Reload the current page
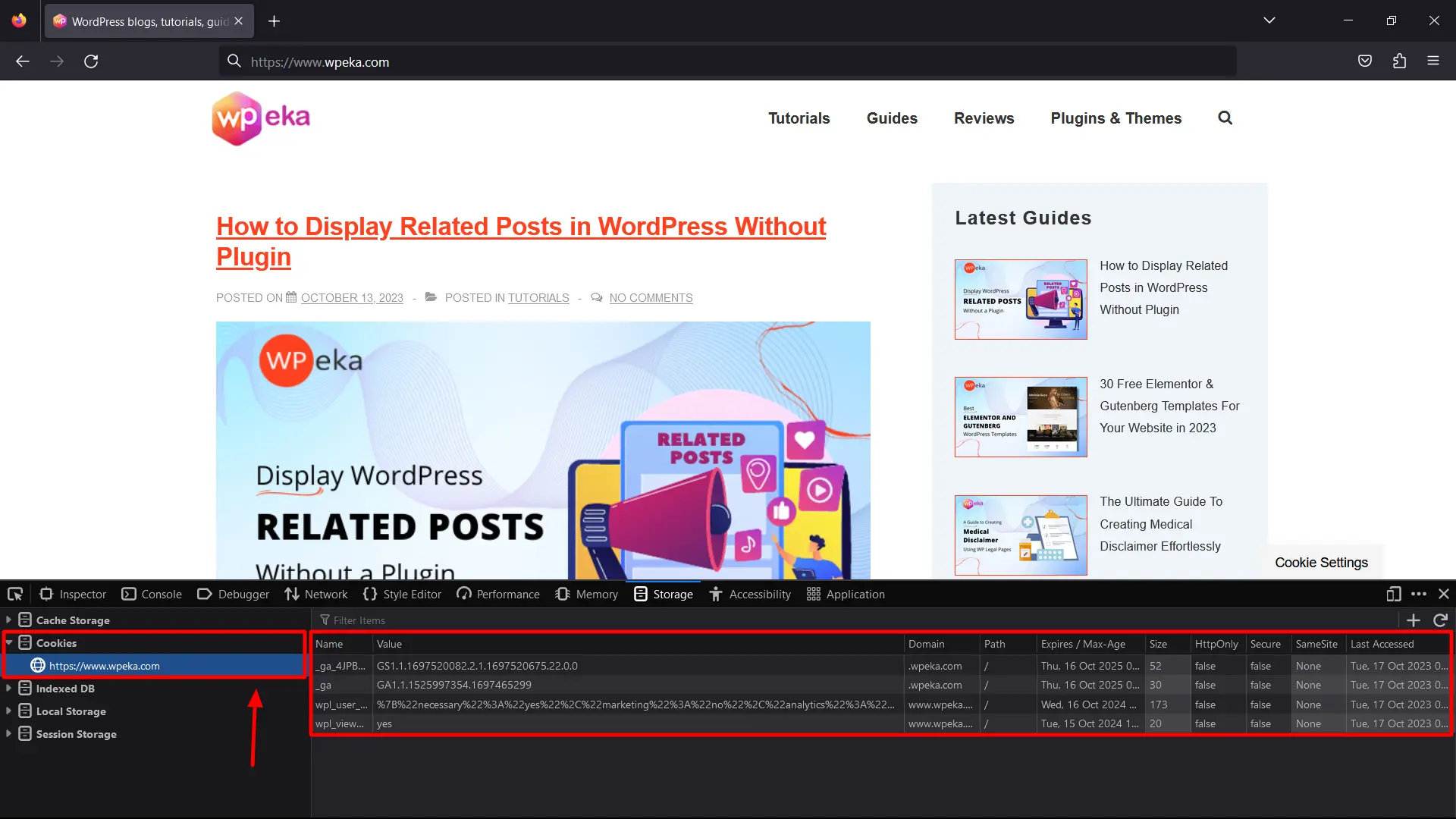Screen dimensions: 1456x819 pos(91,61)
